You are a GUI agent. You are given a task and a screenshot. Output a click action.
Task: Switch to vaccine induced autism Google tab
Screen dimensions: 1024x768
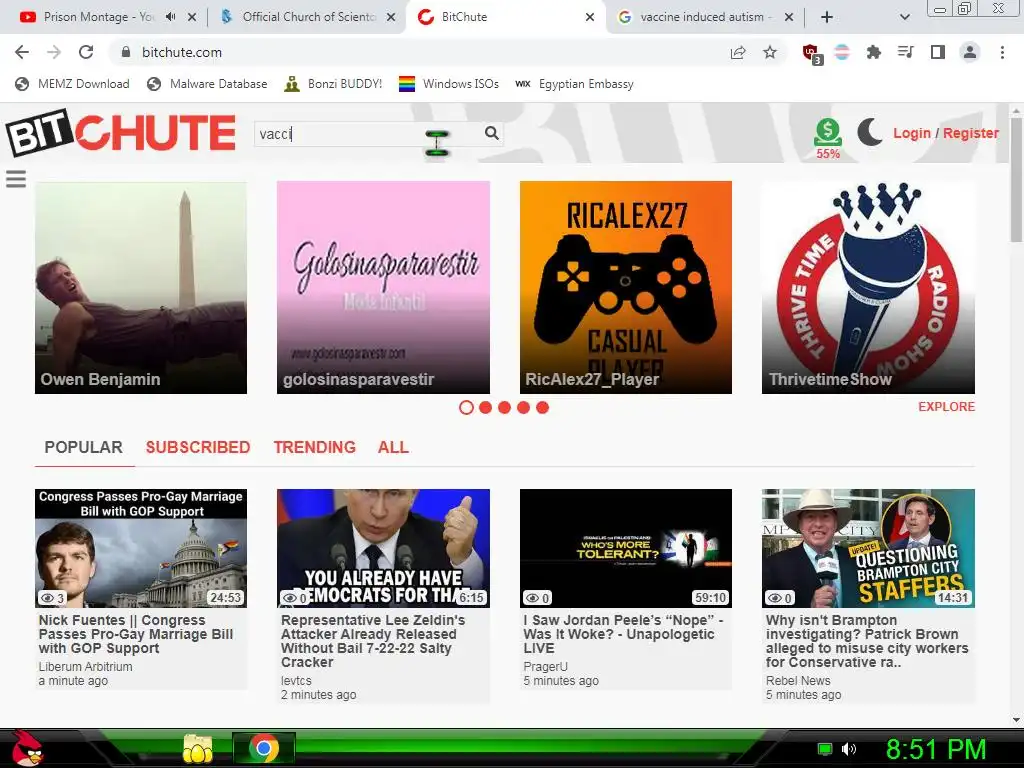coord(704,17)
